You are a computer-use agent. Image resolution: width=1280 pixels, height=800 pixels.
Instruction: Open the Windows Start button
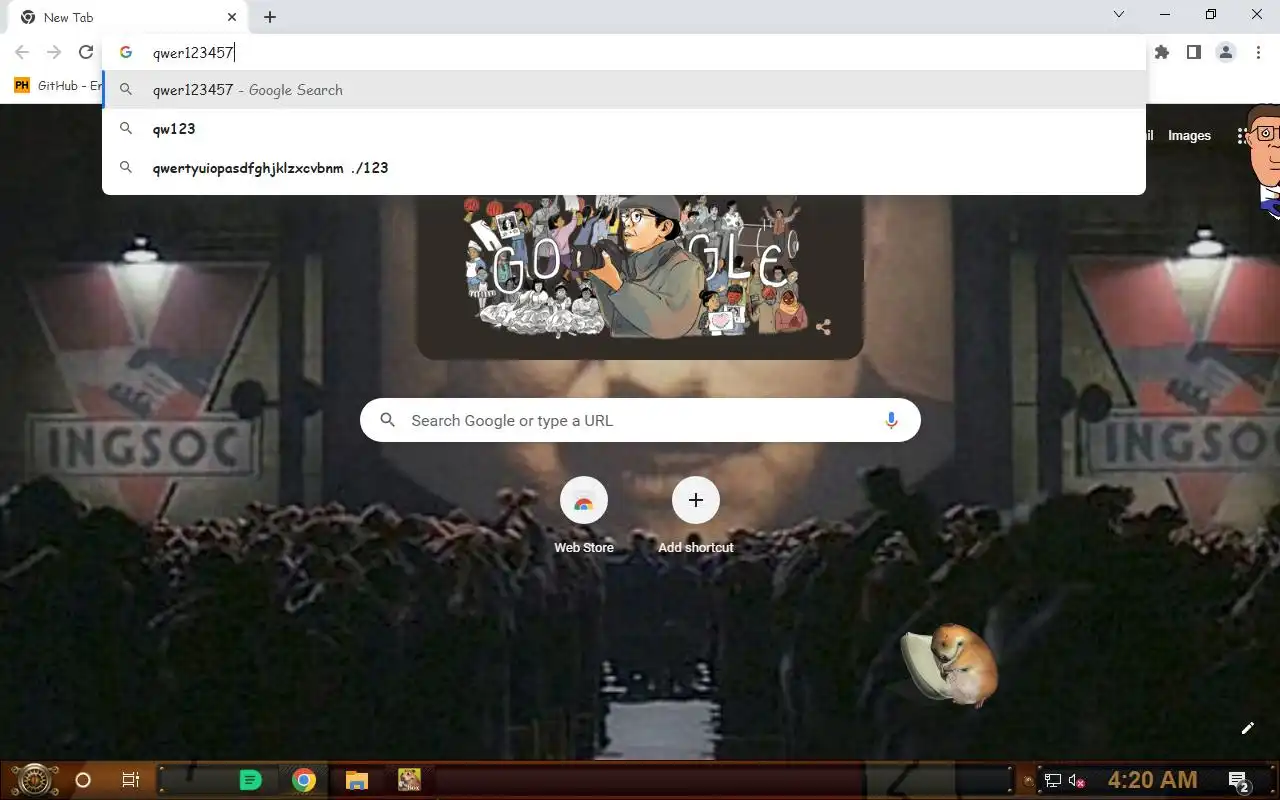35,780
